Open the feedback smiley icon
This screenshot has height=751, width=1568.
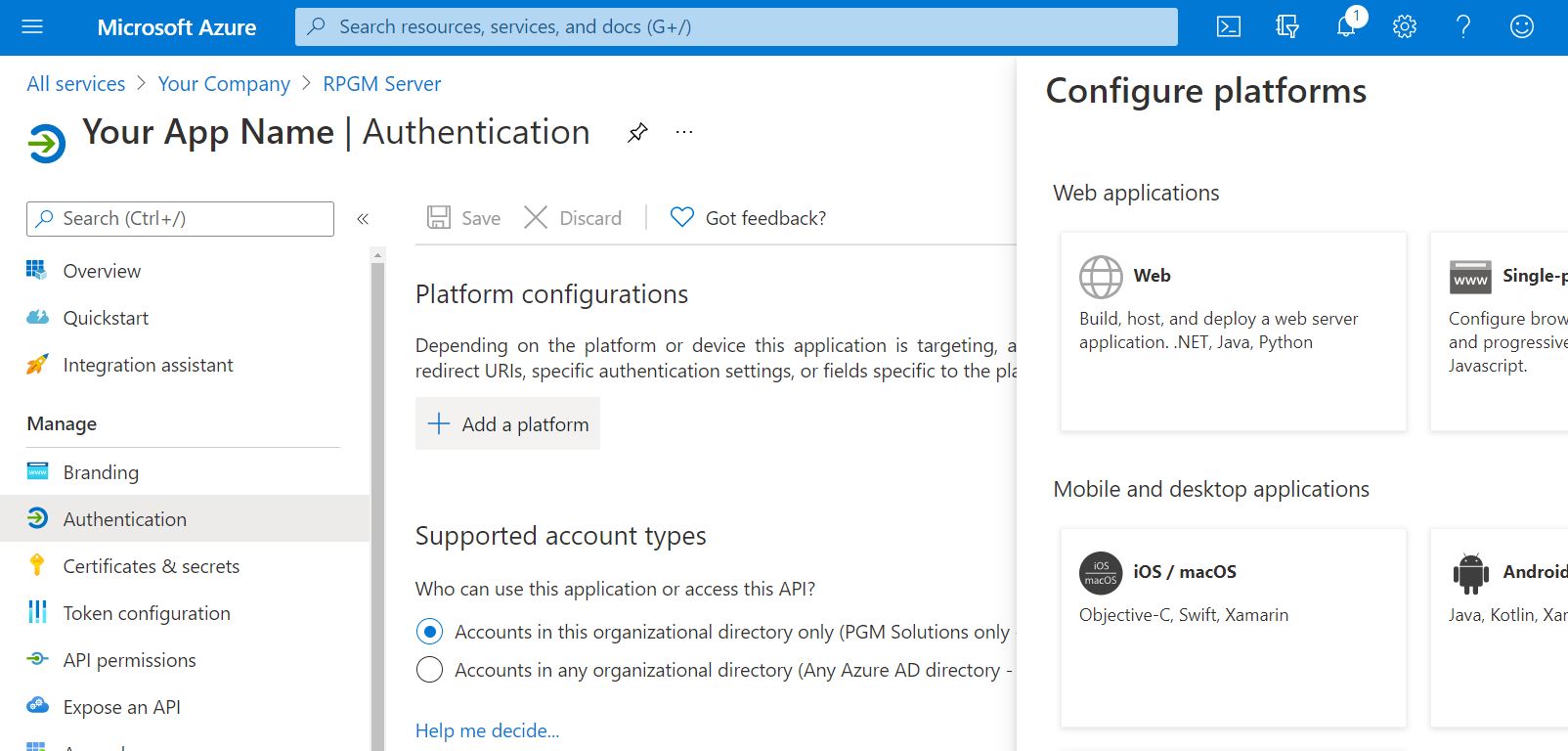(1522, 27)
